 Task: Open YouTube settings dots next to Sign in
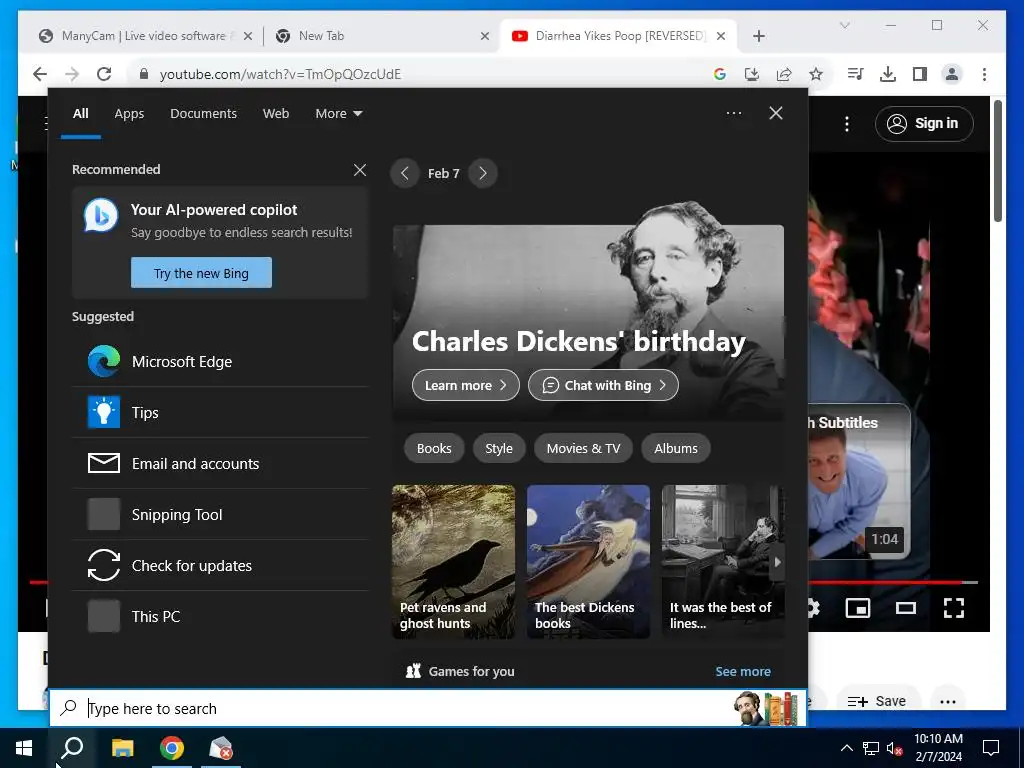tap(847, 123)
